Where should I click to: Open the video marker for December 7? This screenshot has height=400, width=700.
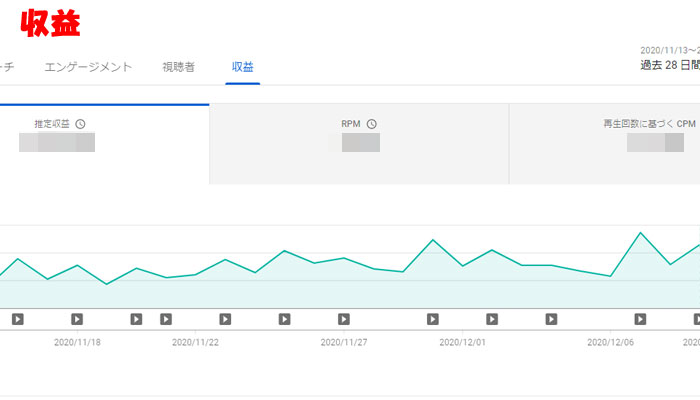(x=640, y=319)
